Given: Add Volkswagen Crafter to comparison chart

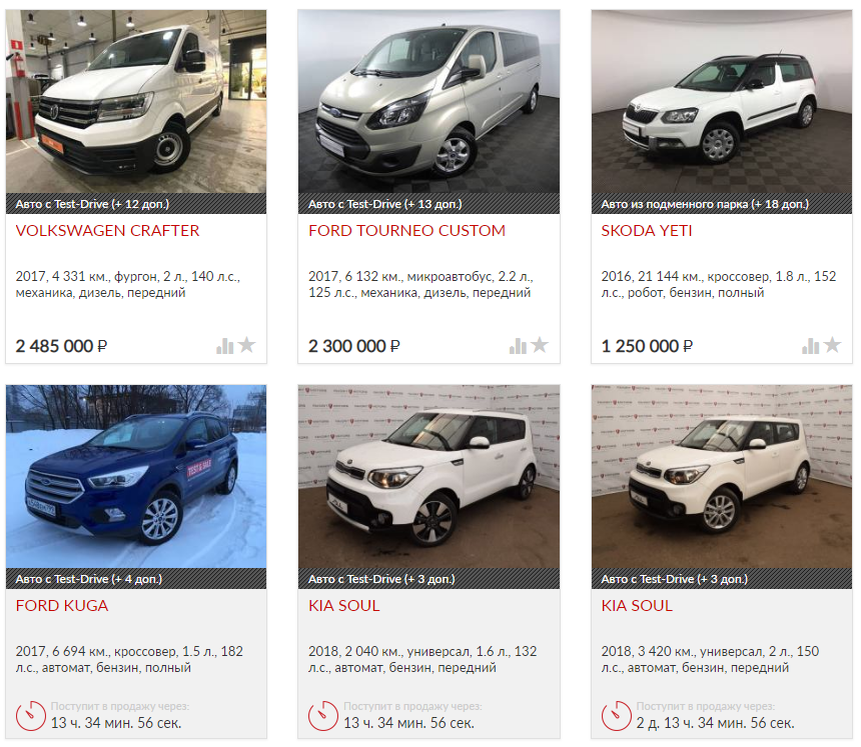Looking at the screenshot, I should point(225,346).
